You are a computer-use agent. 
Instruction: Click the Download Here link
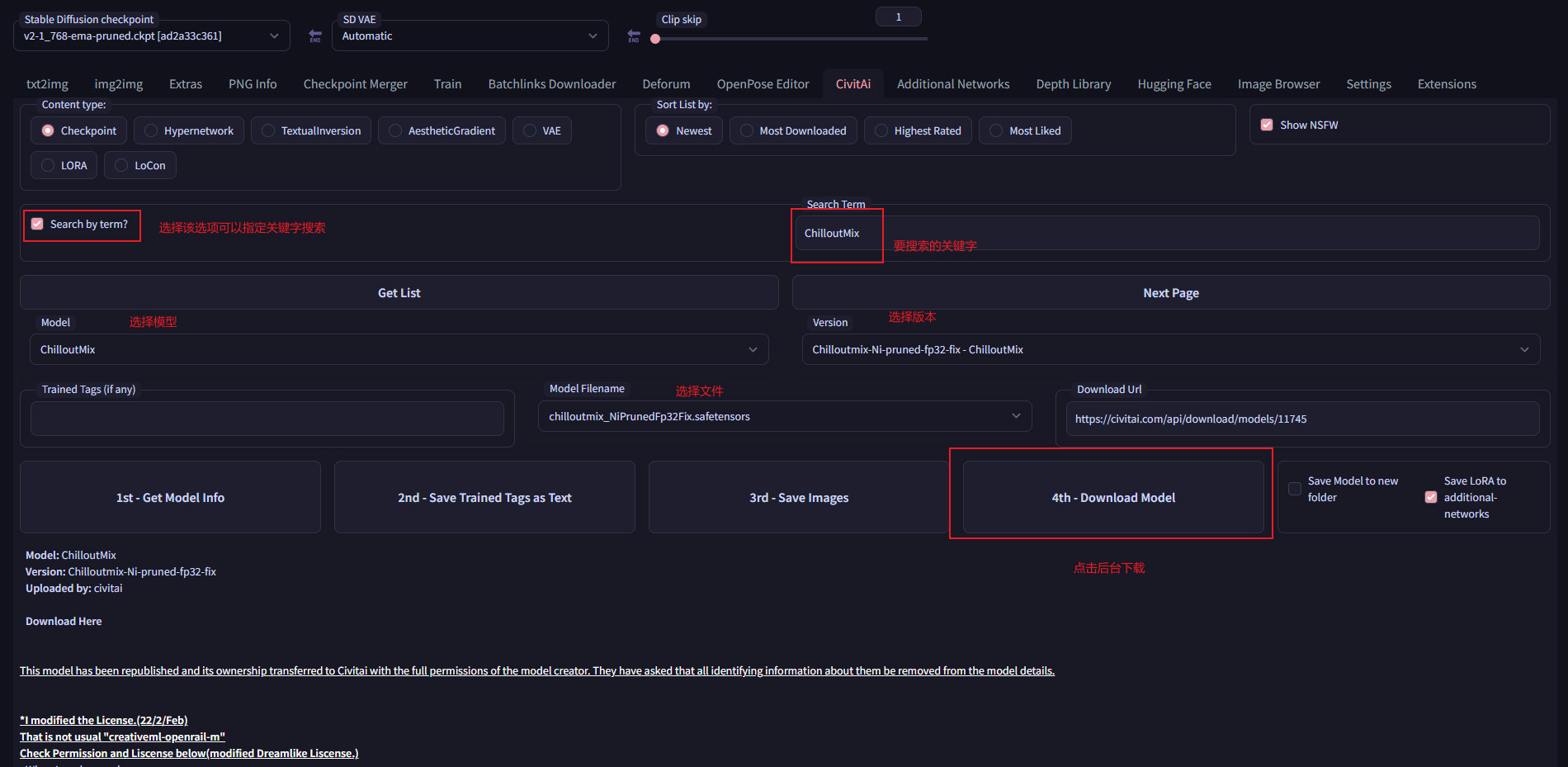coord(64,622)
